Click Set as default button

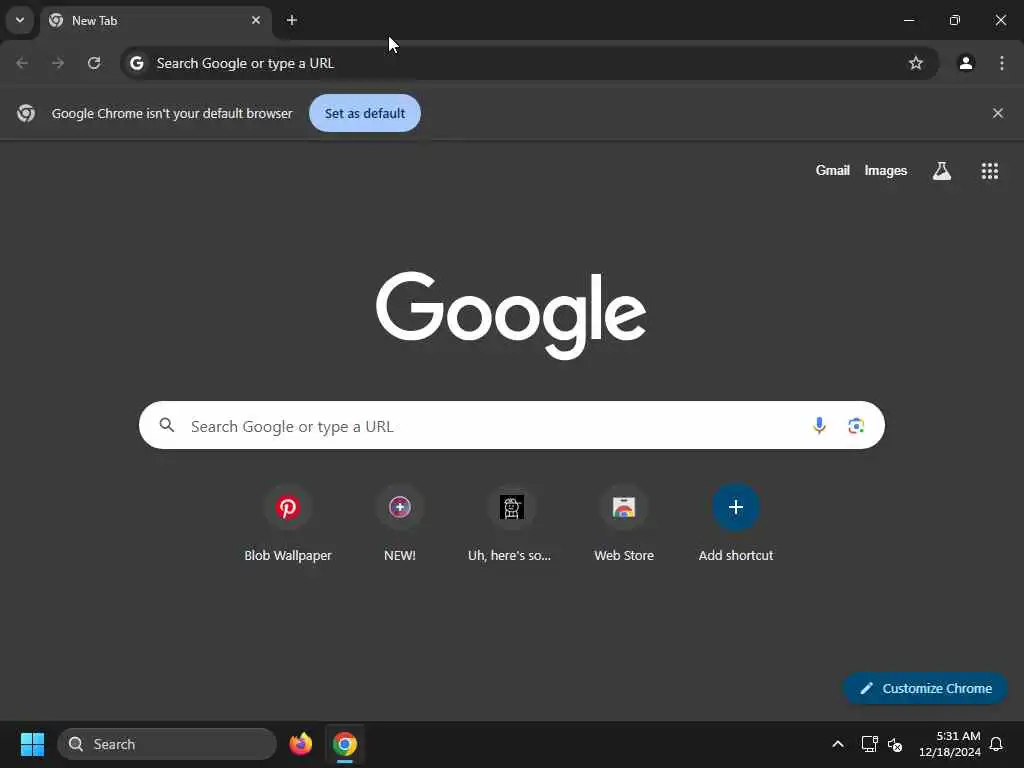(364, 113)
